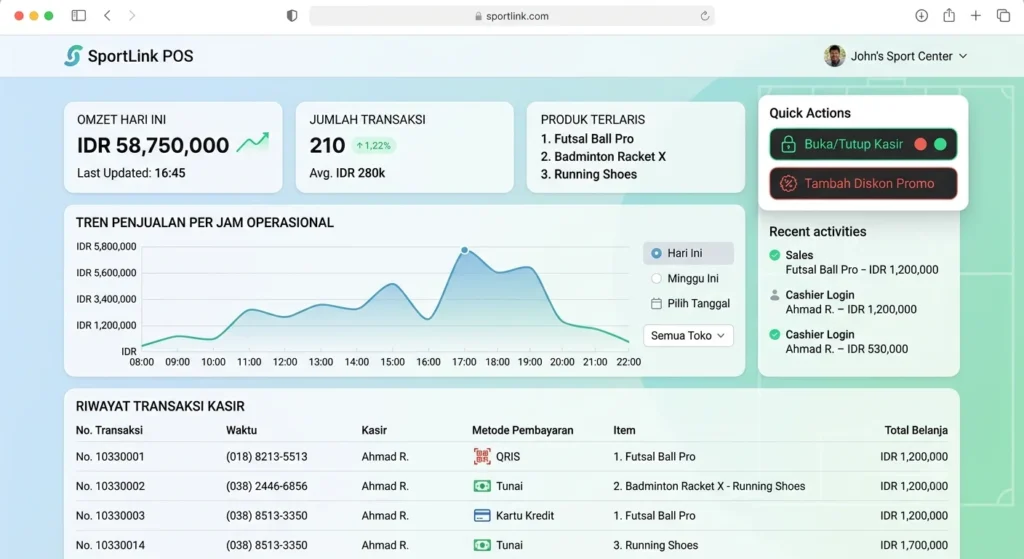Go back with the browser back arrow
Screen dimensions: 1024x559
107,15
